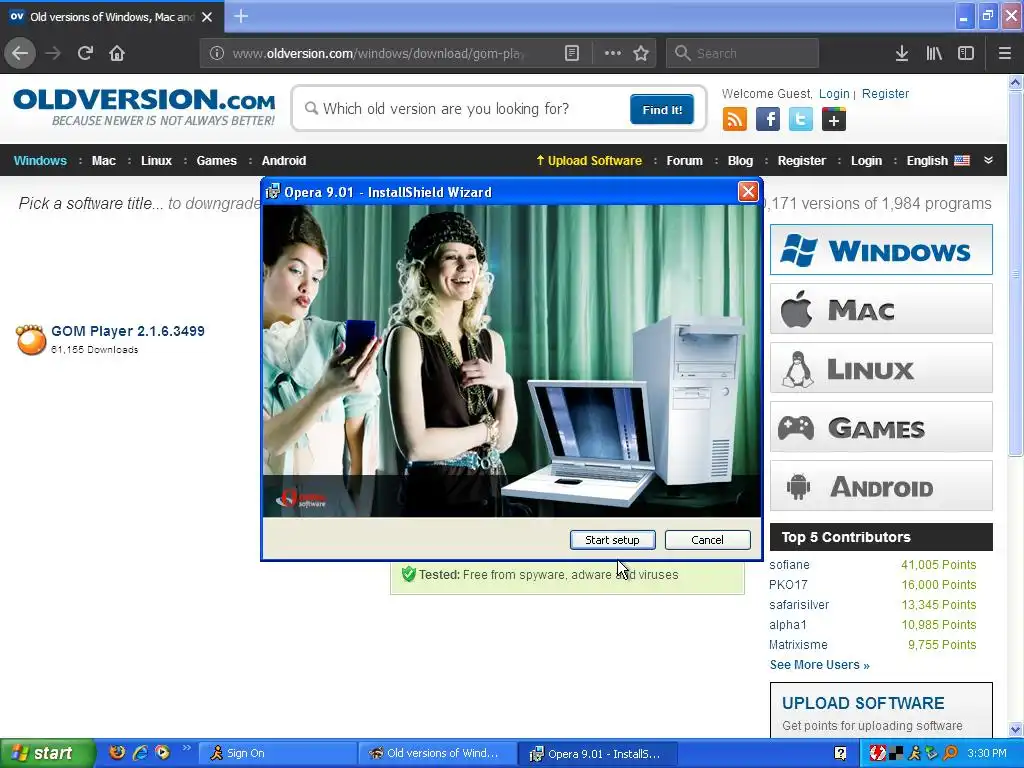Select Windows in the site nav bar
The height and width of the screenshot is (768, 1024).
click(40, 161)
